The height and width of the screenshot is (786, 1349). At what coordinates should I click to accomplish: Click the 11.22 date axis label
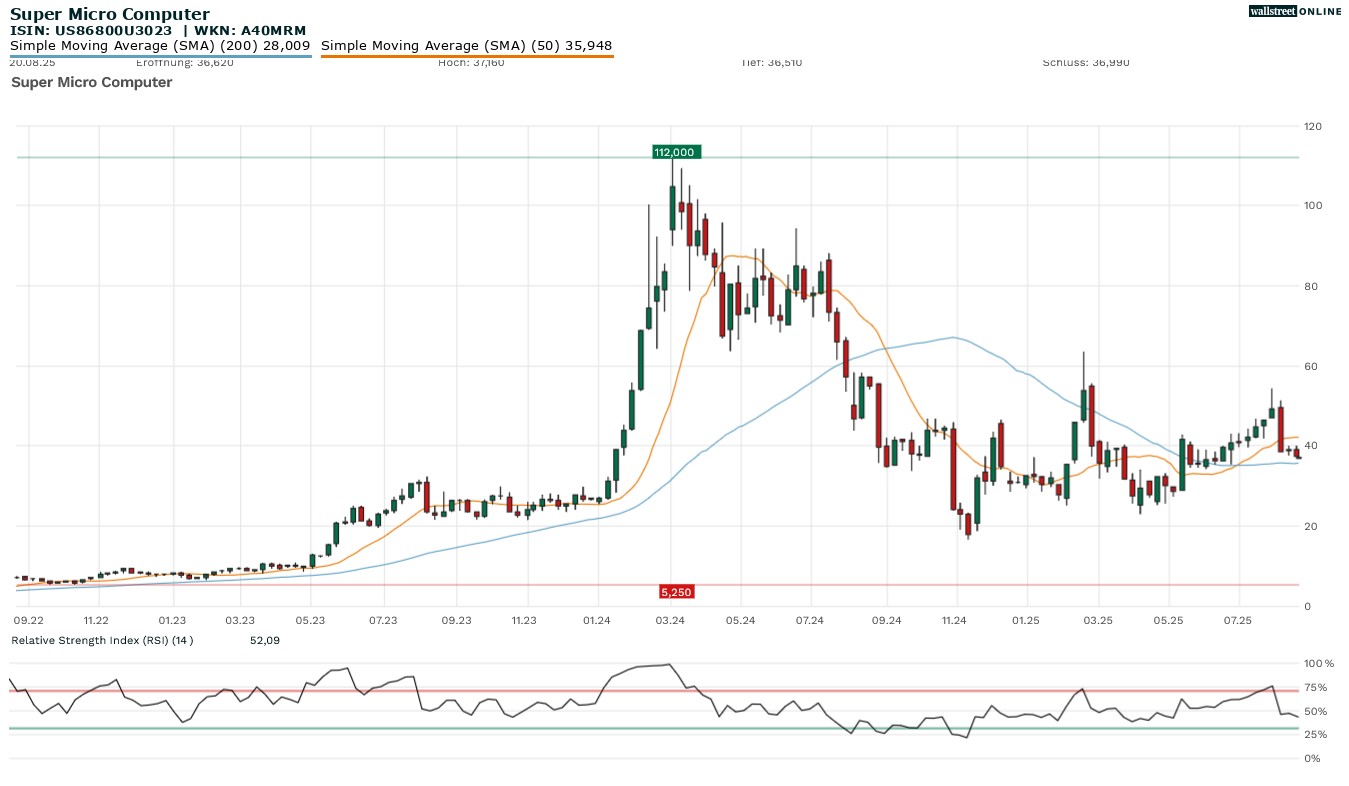tap(96, 620)
